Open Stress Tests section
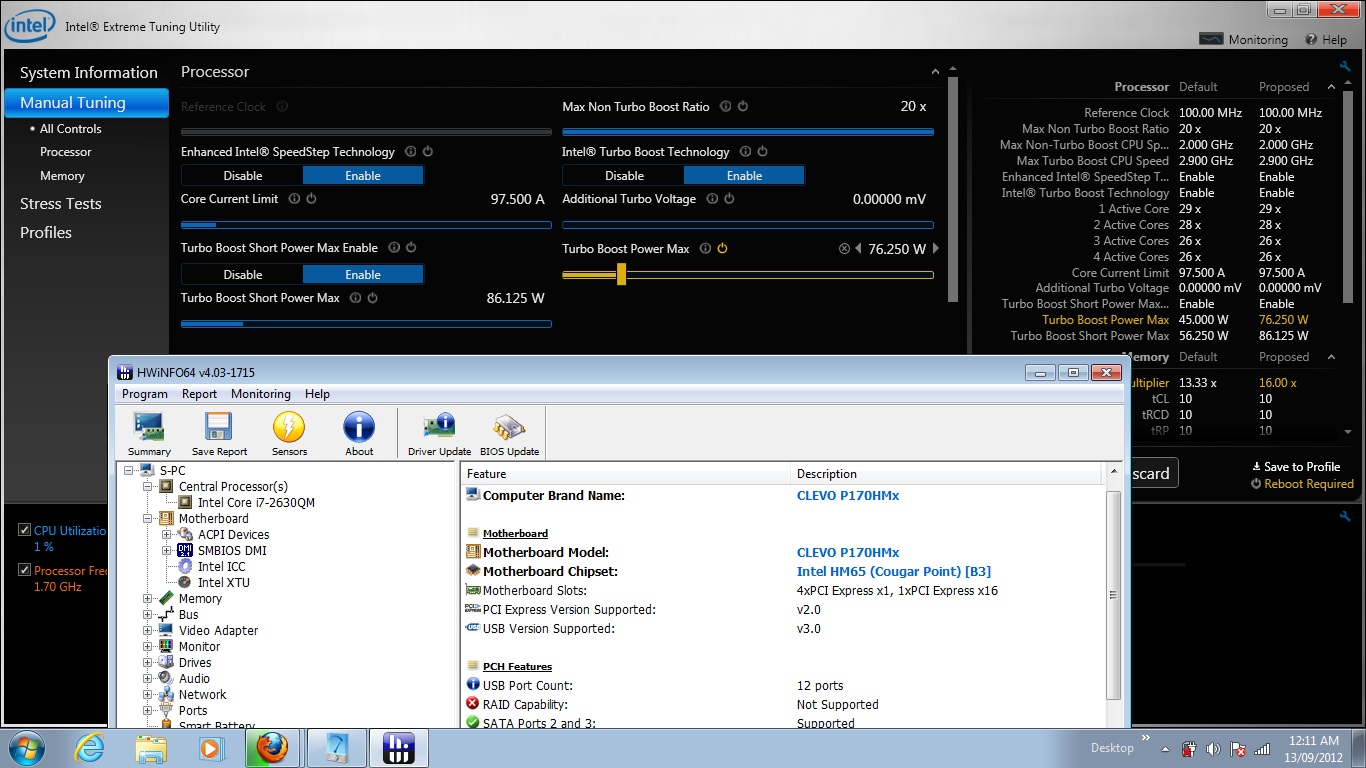This screenshot has width=1366, height=768. pyautogui.click(x=61, y=204)
